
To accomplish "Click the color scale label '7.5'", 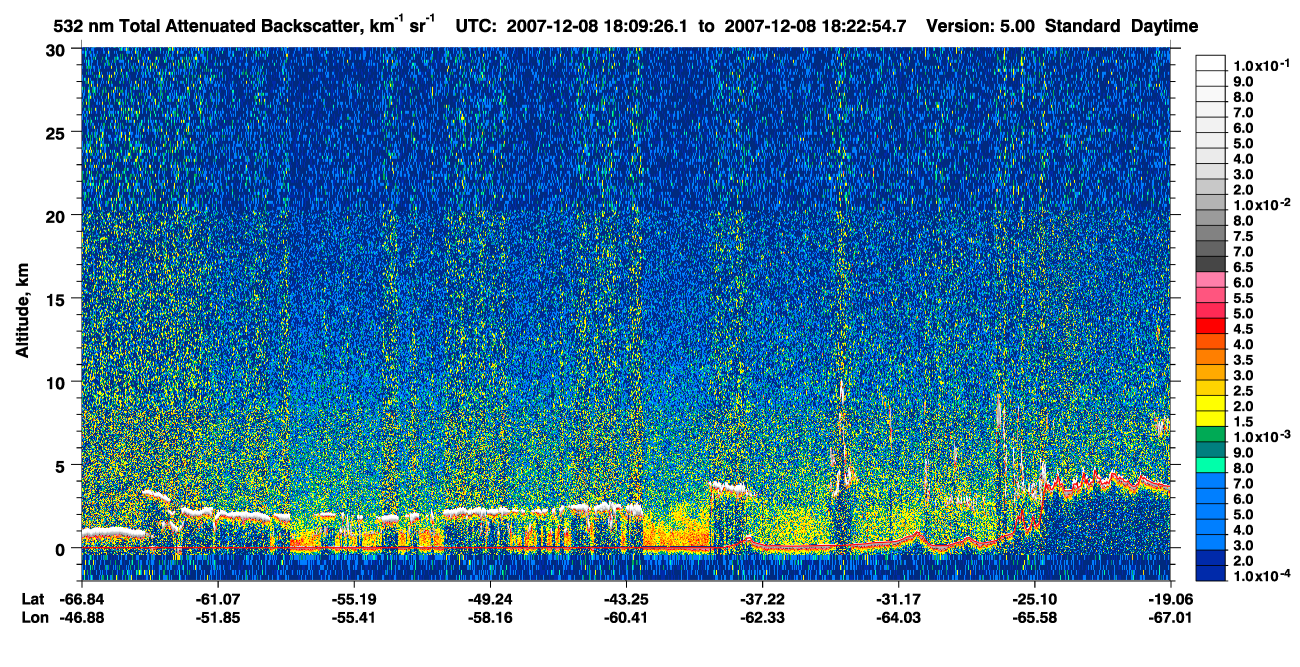I will point(1243,236).
